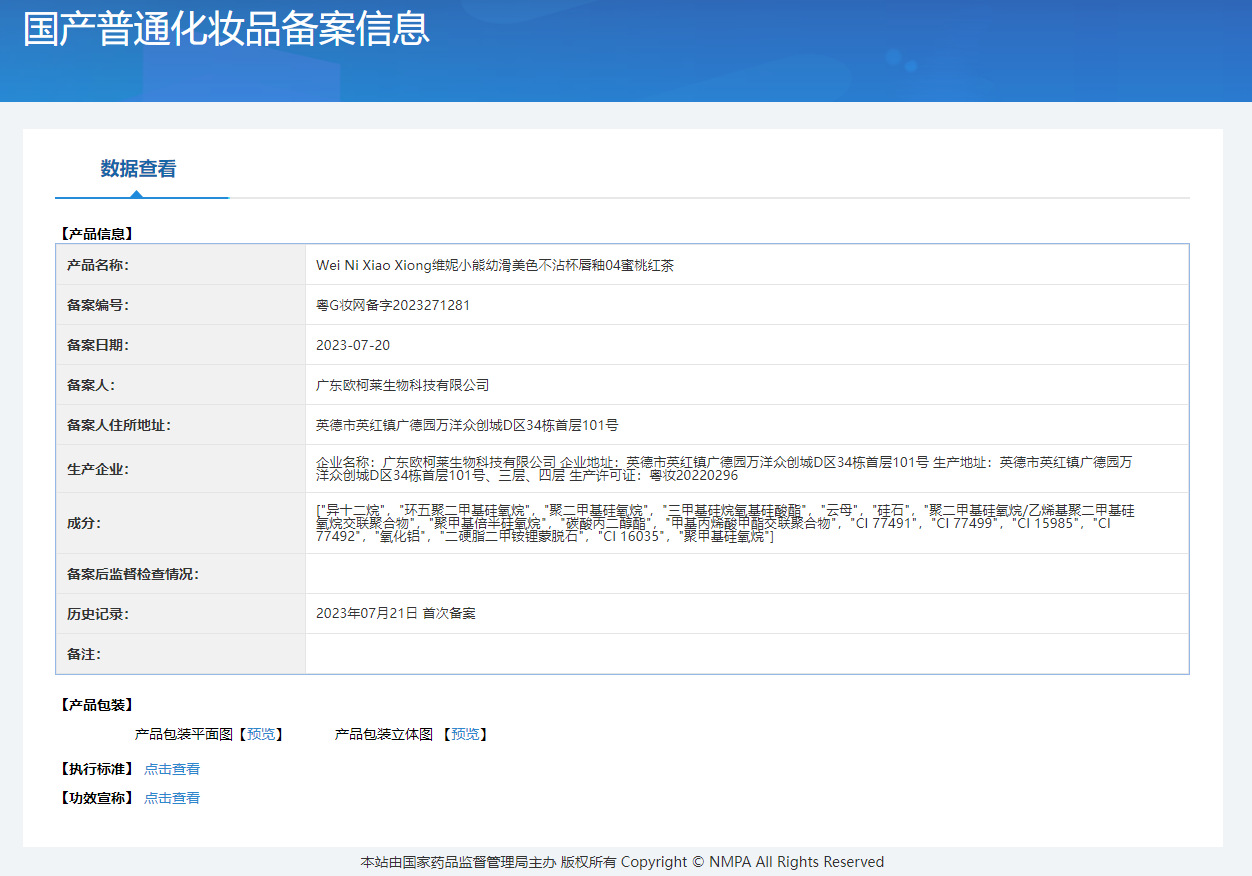
Task: Click the 【产品包装】 section heading
Action: point(96,705)
